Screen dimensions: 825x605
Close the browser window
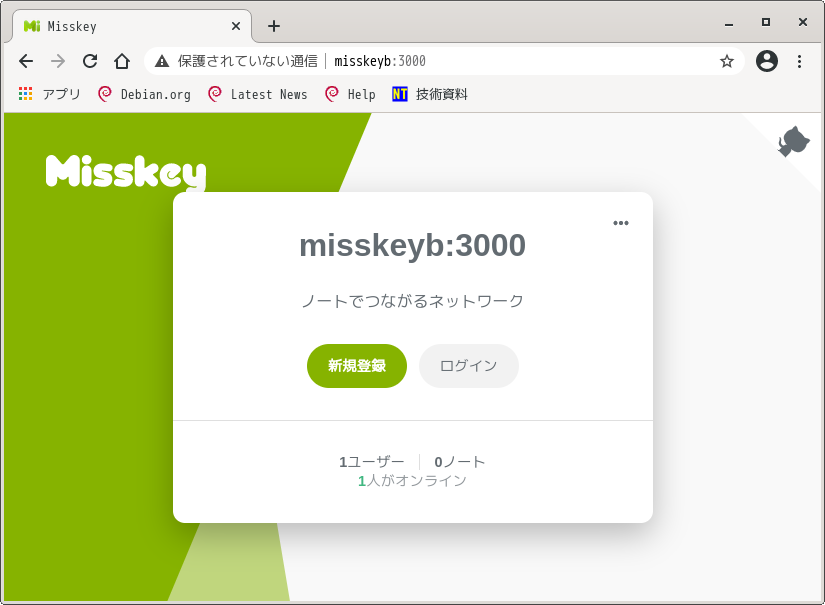click(x=802, y=22)
